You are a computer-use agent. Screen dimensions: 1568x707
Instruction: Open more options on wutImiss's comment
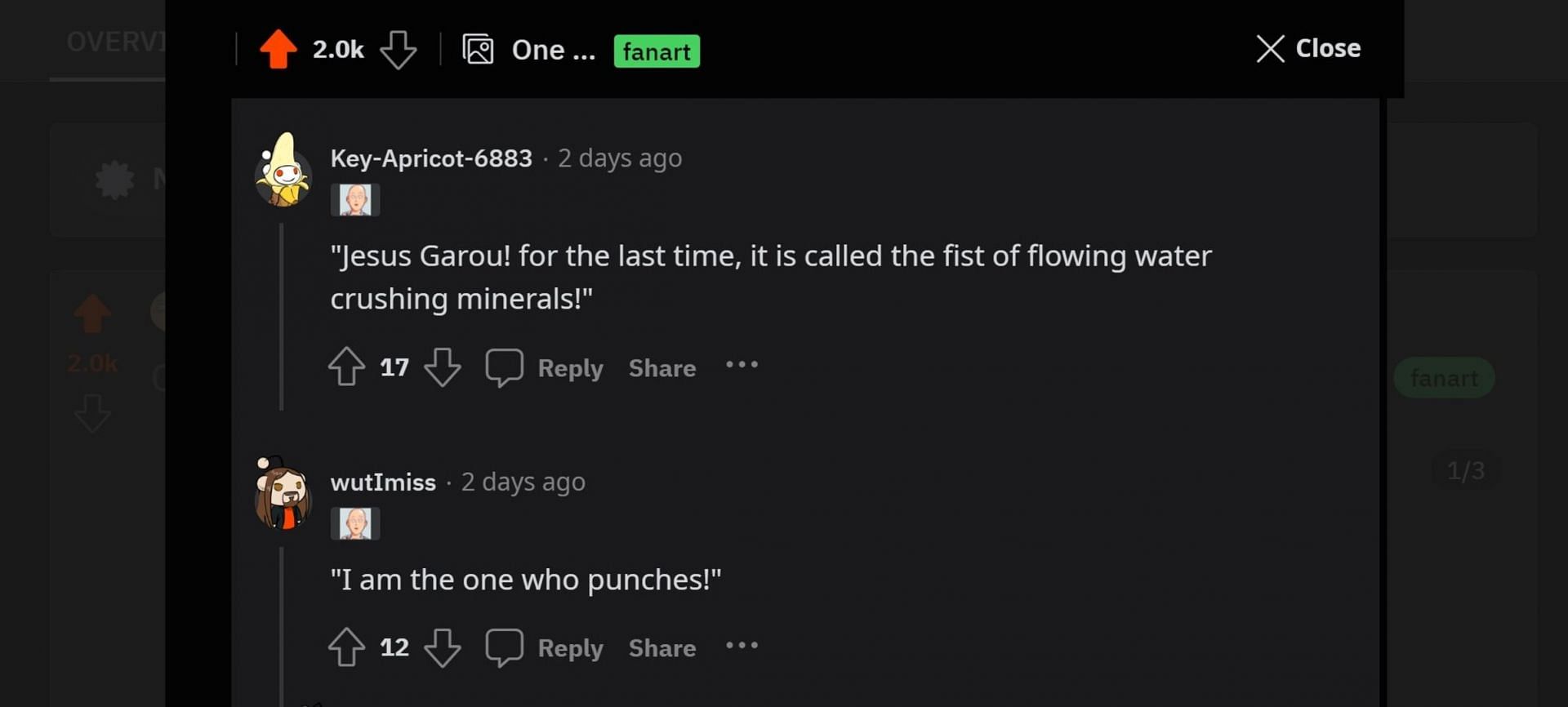pyautogui.click(x=742, y=646)
